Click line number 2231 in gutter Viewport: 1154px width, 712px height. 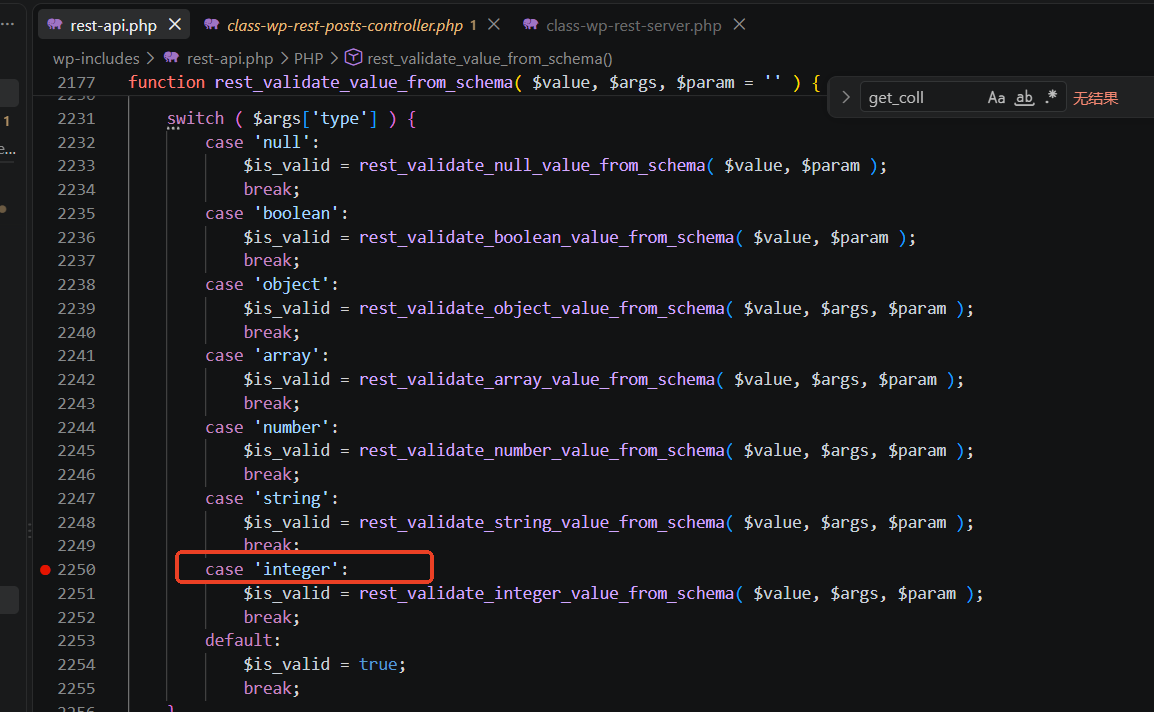77,119
